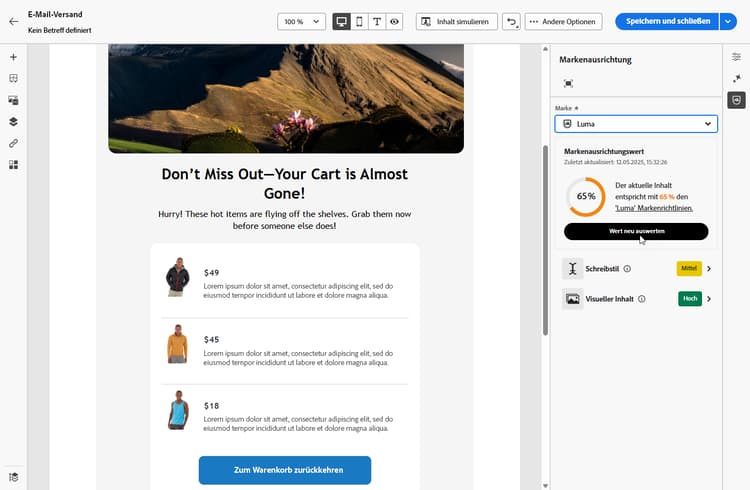Click the Schreibstil text cursor icon

573,269
